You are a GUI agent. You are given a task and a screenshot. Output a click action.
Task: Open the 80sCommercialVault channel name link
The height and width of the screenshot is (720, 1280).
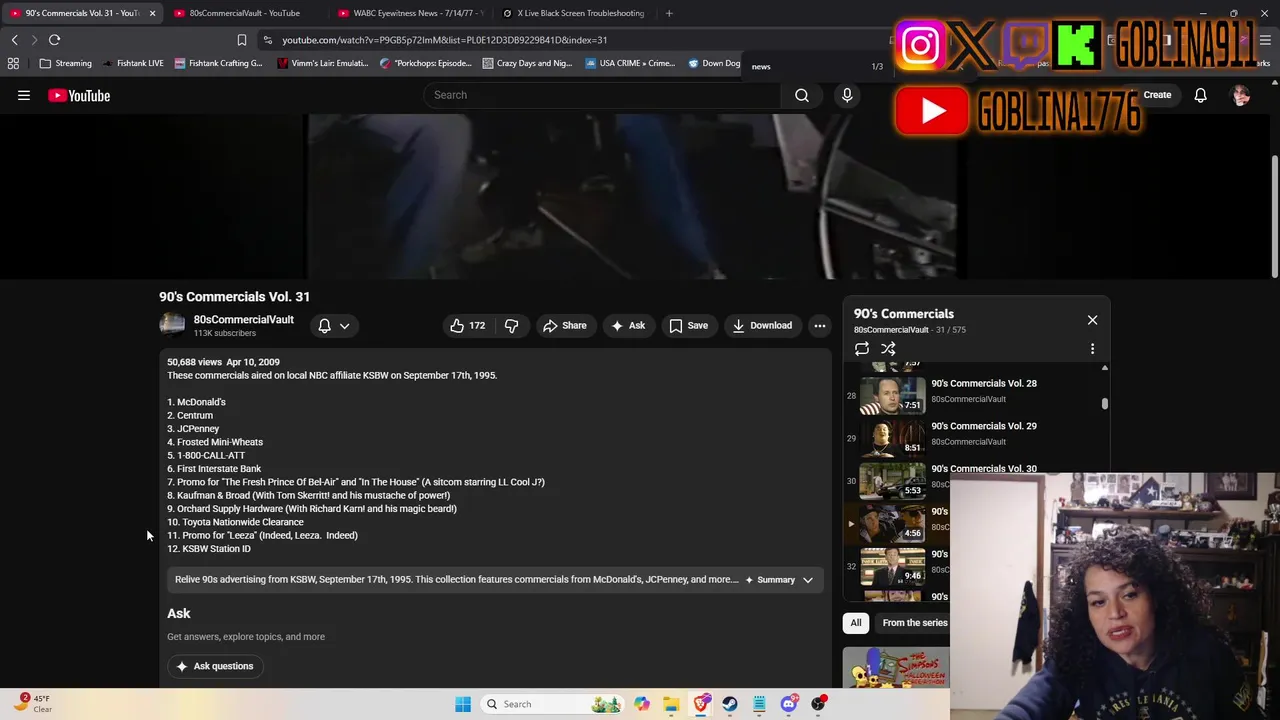[243, 320]
